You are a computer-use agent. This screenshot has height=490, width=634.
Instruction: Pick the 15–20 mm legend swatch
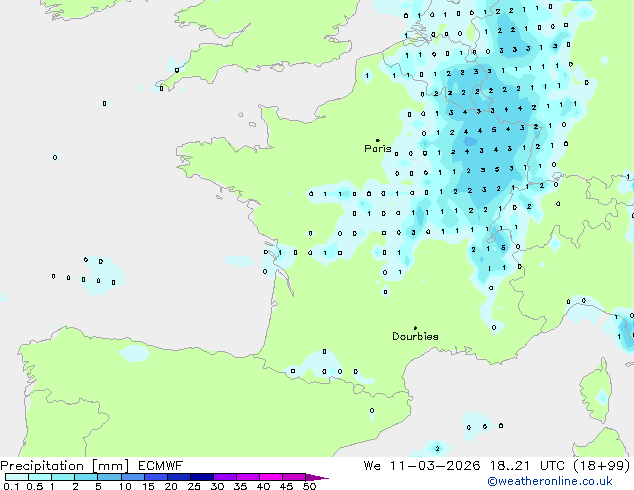click(155, 477)
